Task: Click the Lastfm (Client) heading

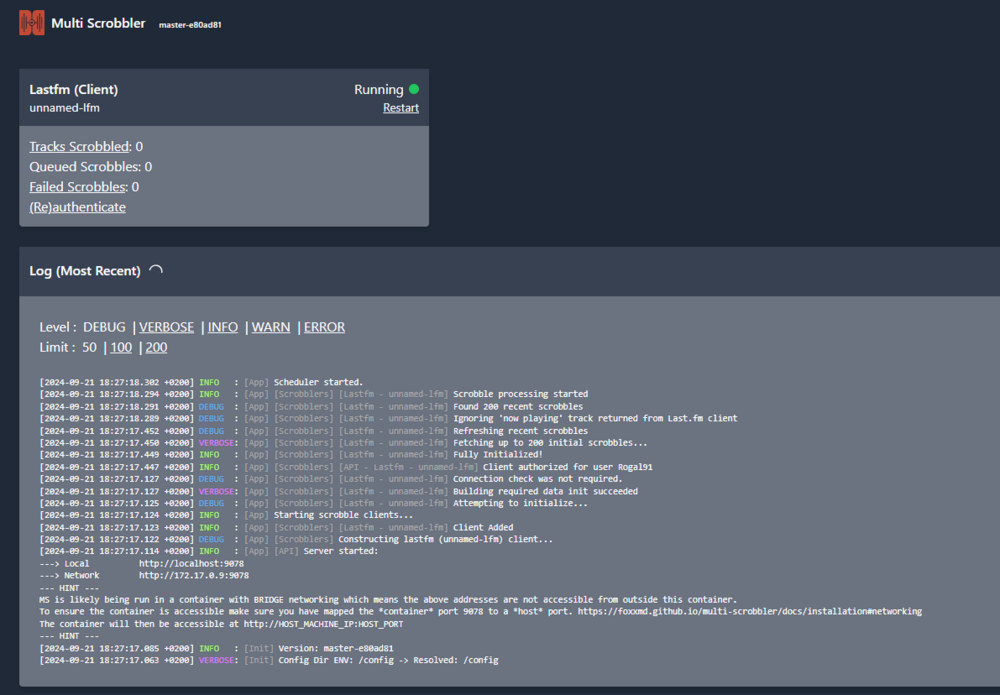Action: tap(73, 90)
